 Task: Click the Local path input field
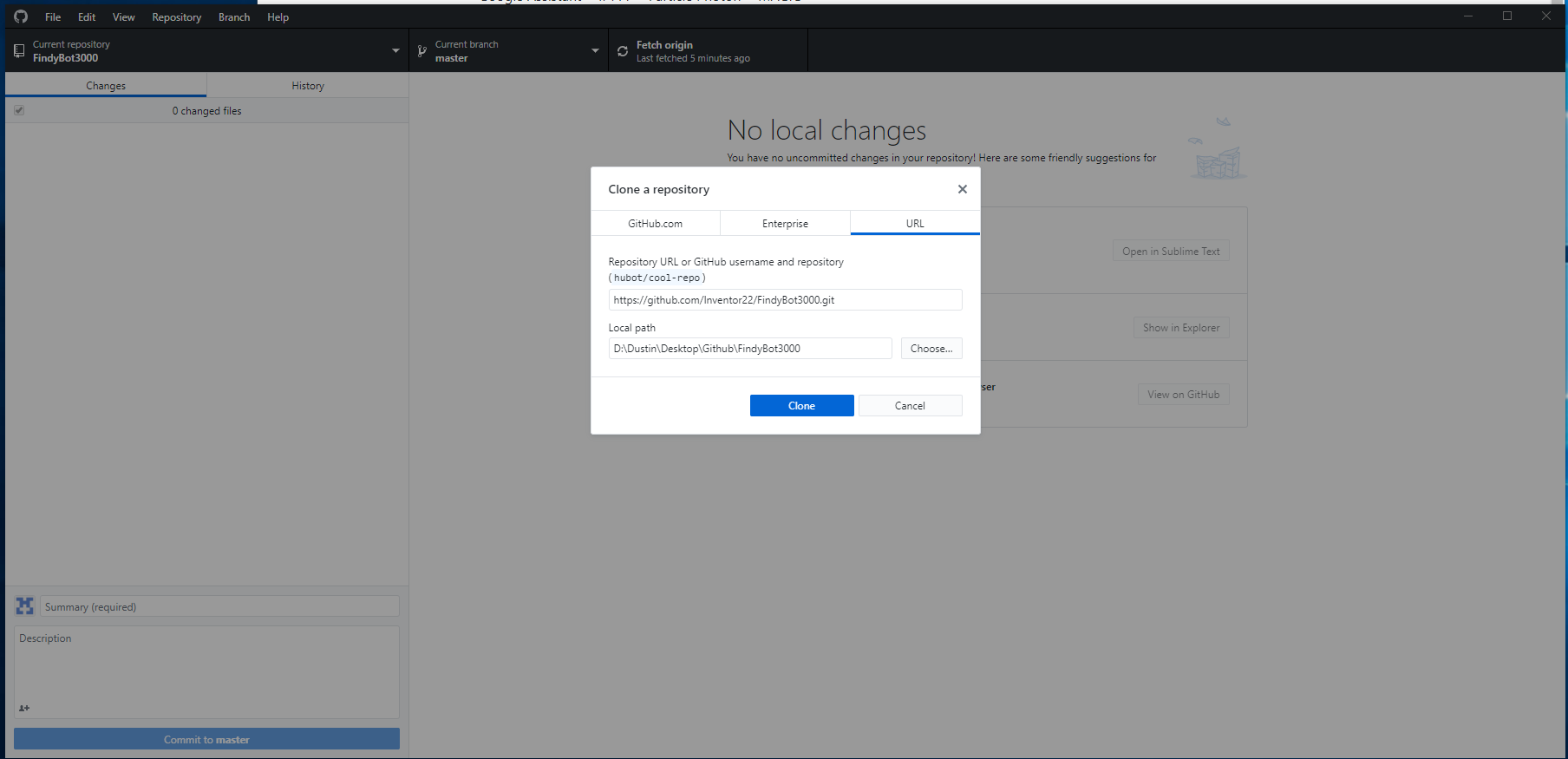tap(750, 348)
